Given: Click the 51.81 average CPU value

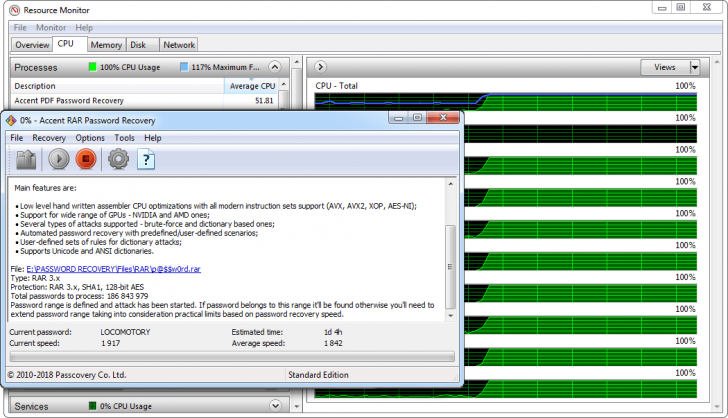Looking at the screenshot, I should (264, 101).
